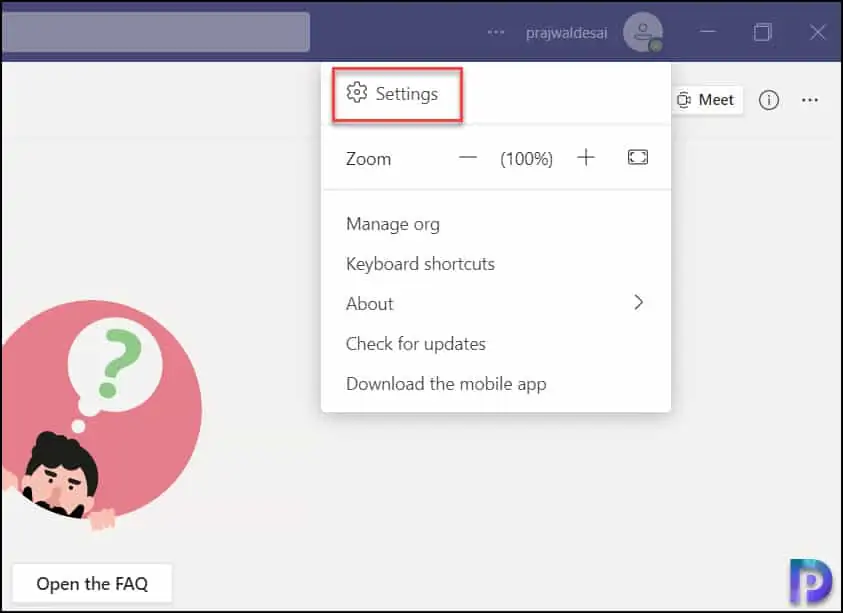Image resolution: width=843 pixels, height=613 pixels.
Task: Click the zoom in plus icon
Action: [x=586, y=158]
